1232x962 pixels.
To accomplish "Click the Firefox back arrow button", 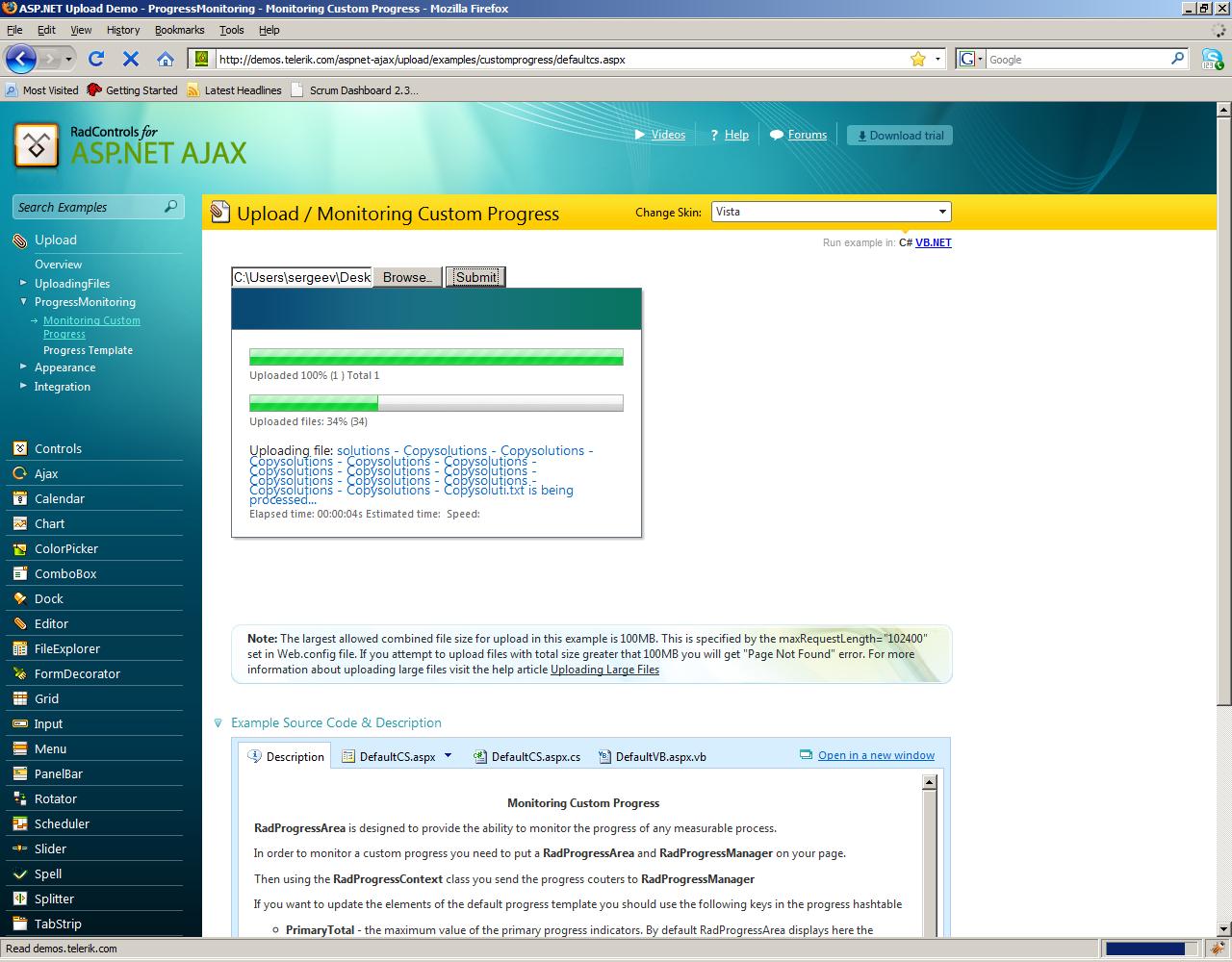I will click(x=21, y=59).
